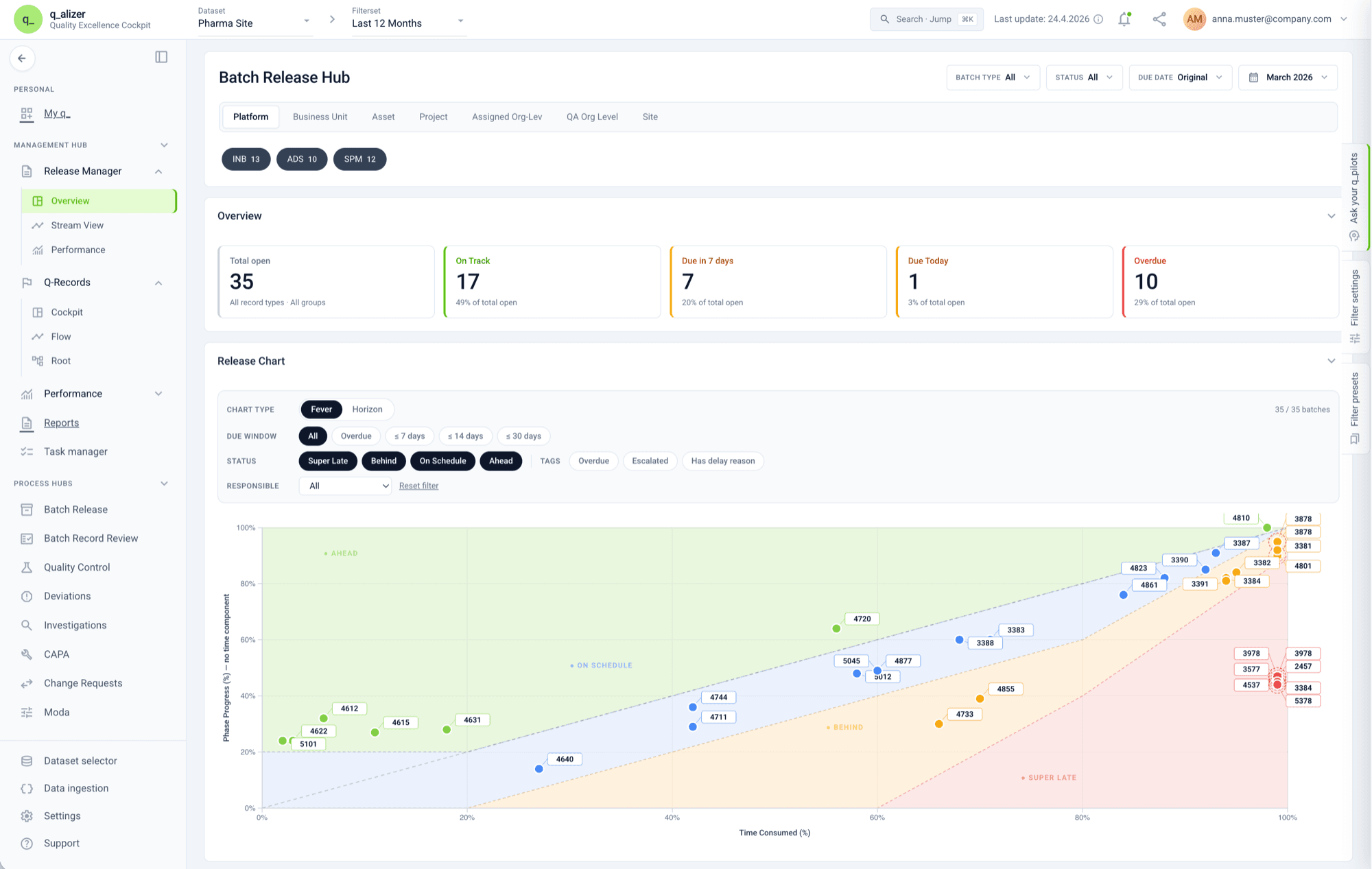Click the Overdue summary card
This screenshot has width=1372, height=869.
pyautogui.click(x=1230, y=282)
